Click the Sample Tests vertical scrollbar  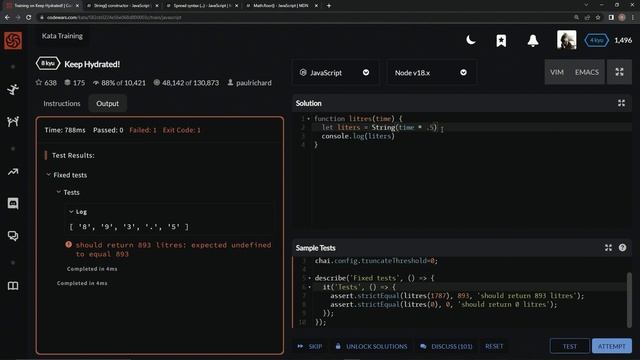(x=629, y=300)
